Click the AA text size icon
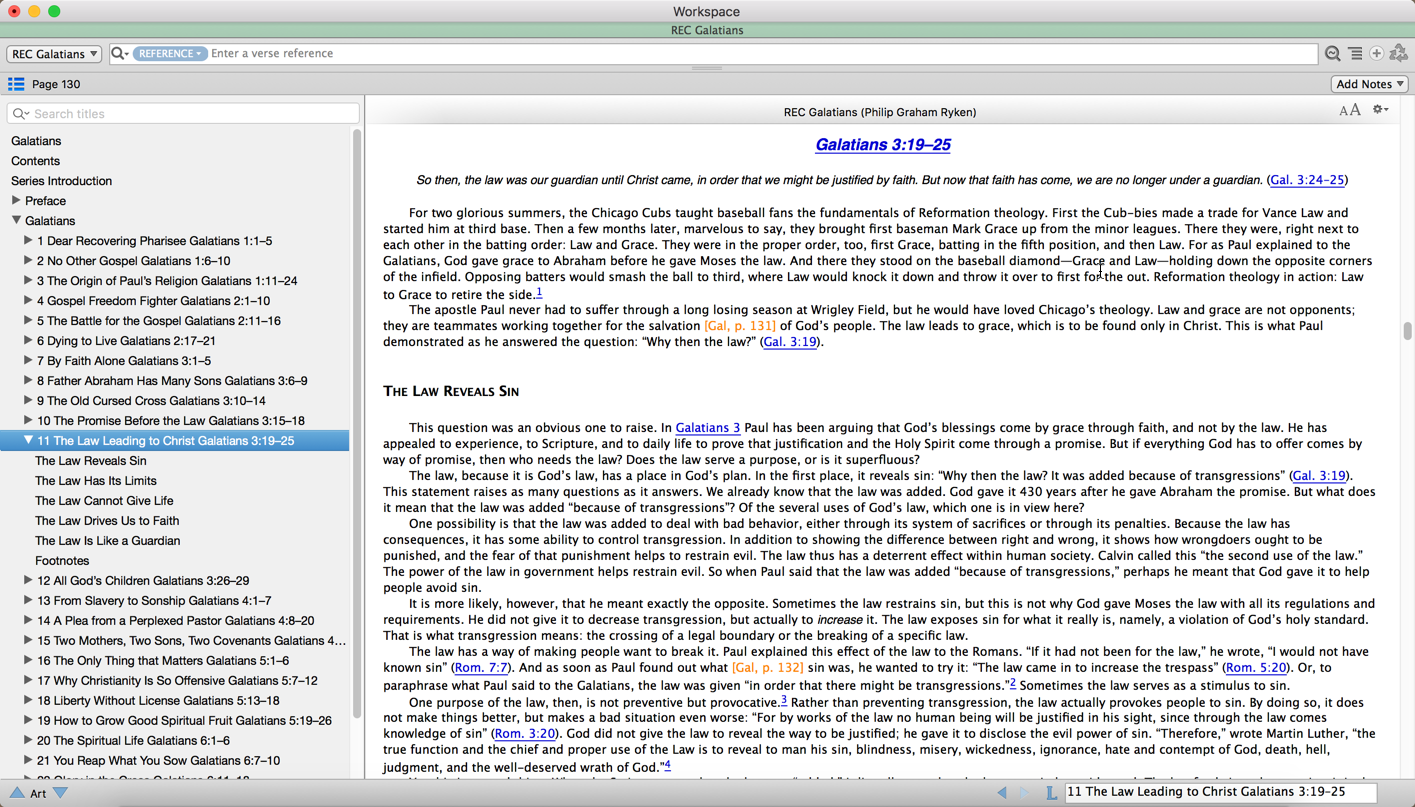 tap(1350, 111)
